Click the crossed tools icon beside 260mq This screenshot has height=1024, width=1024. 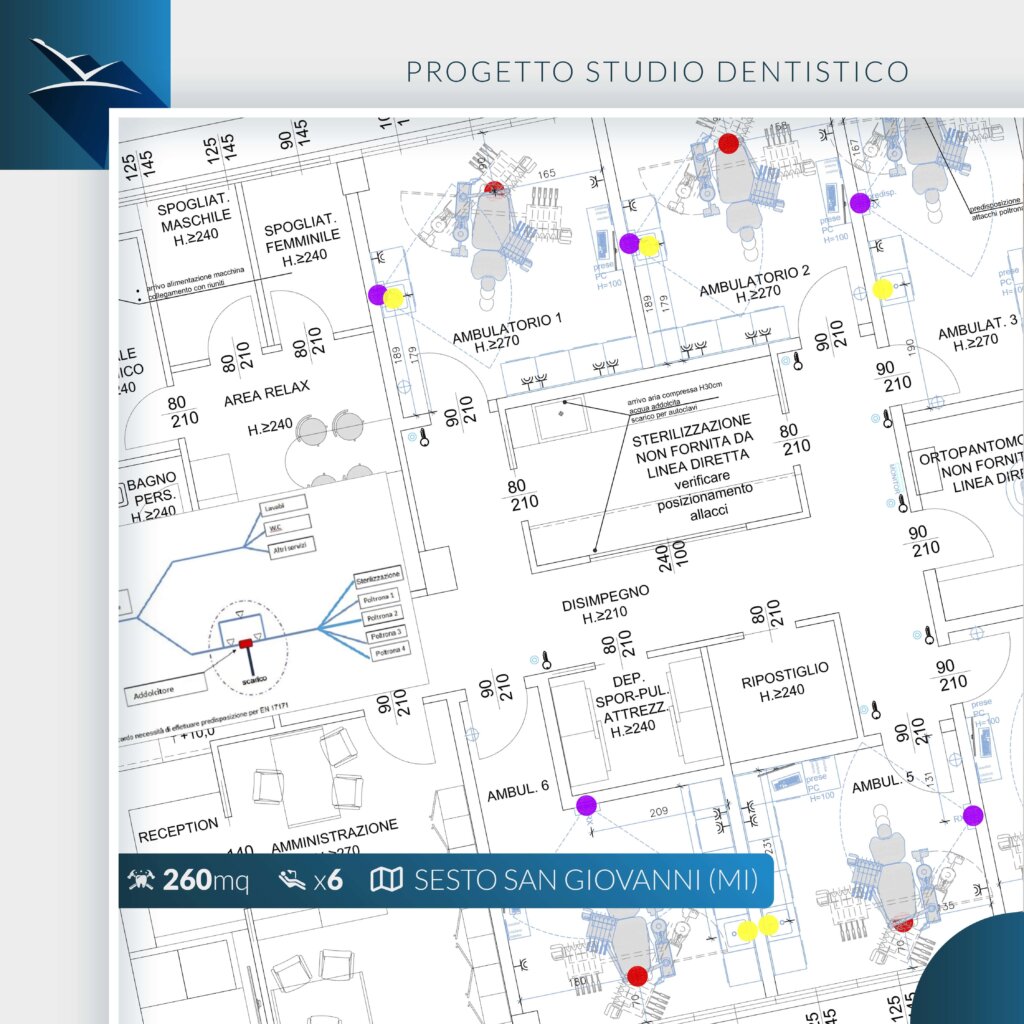141,880
